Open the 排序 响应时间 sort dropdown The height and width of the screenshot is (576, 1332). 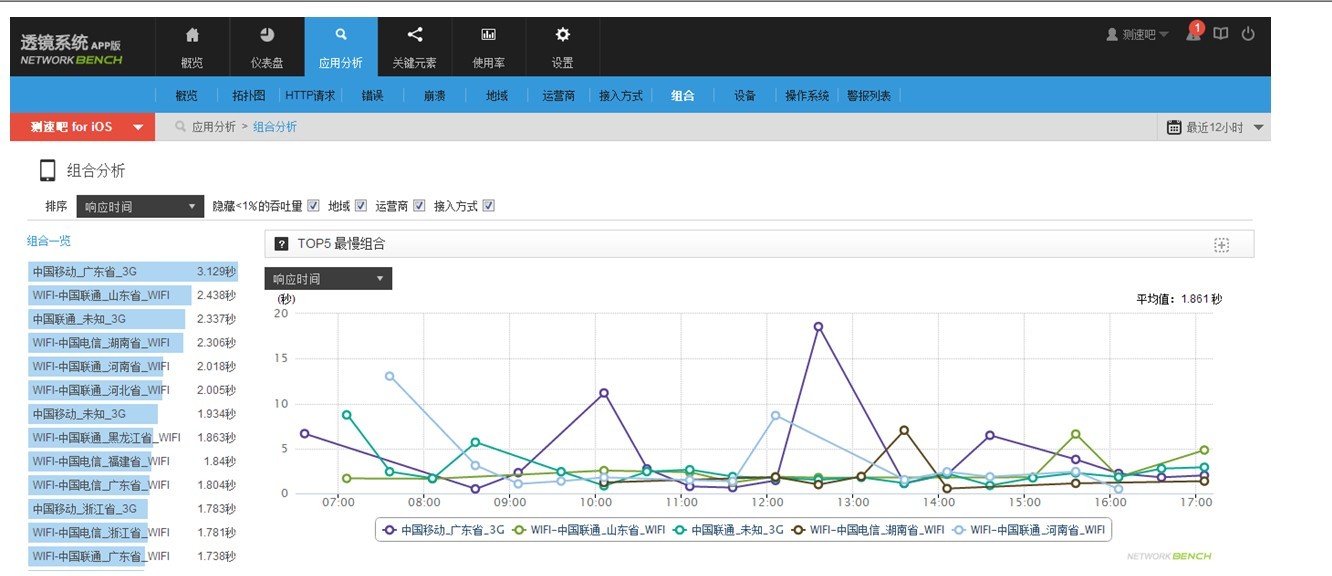[140, 207]
